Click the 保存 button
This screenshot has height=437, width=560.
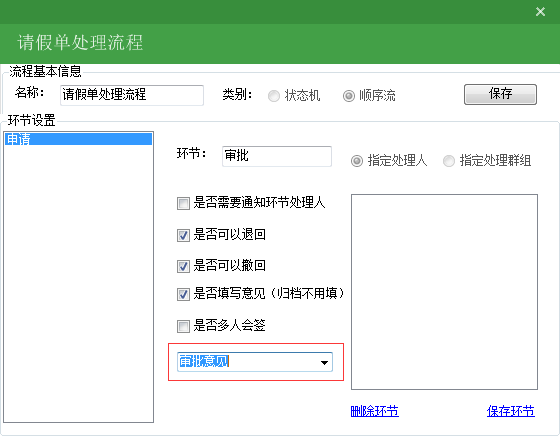tap(500, 94)
